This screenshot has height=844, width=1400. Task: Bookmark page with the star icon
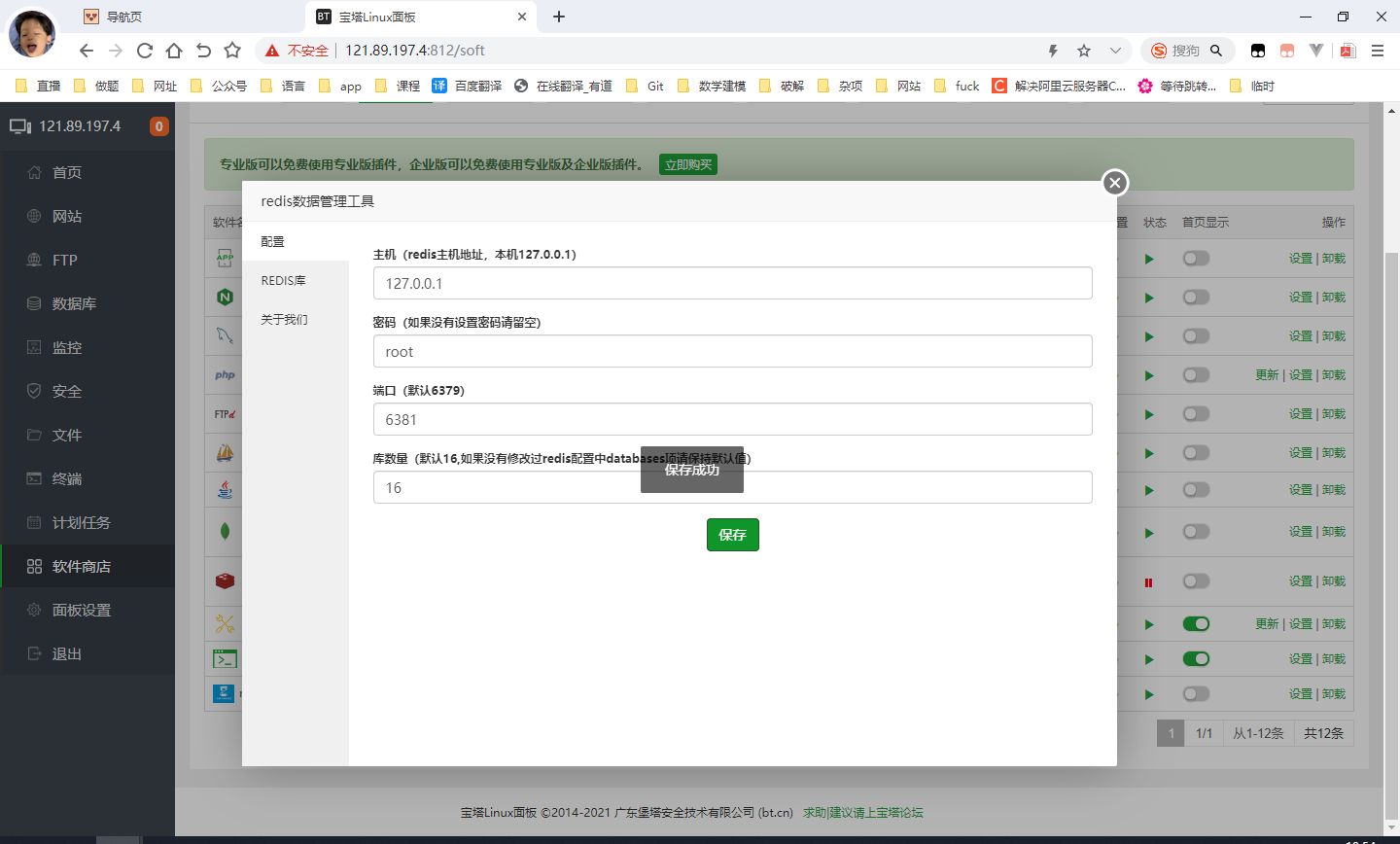pos(232,51)
